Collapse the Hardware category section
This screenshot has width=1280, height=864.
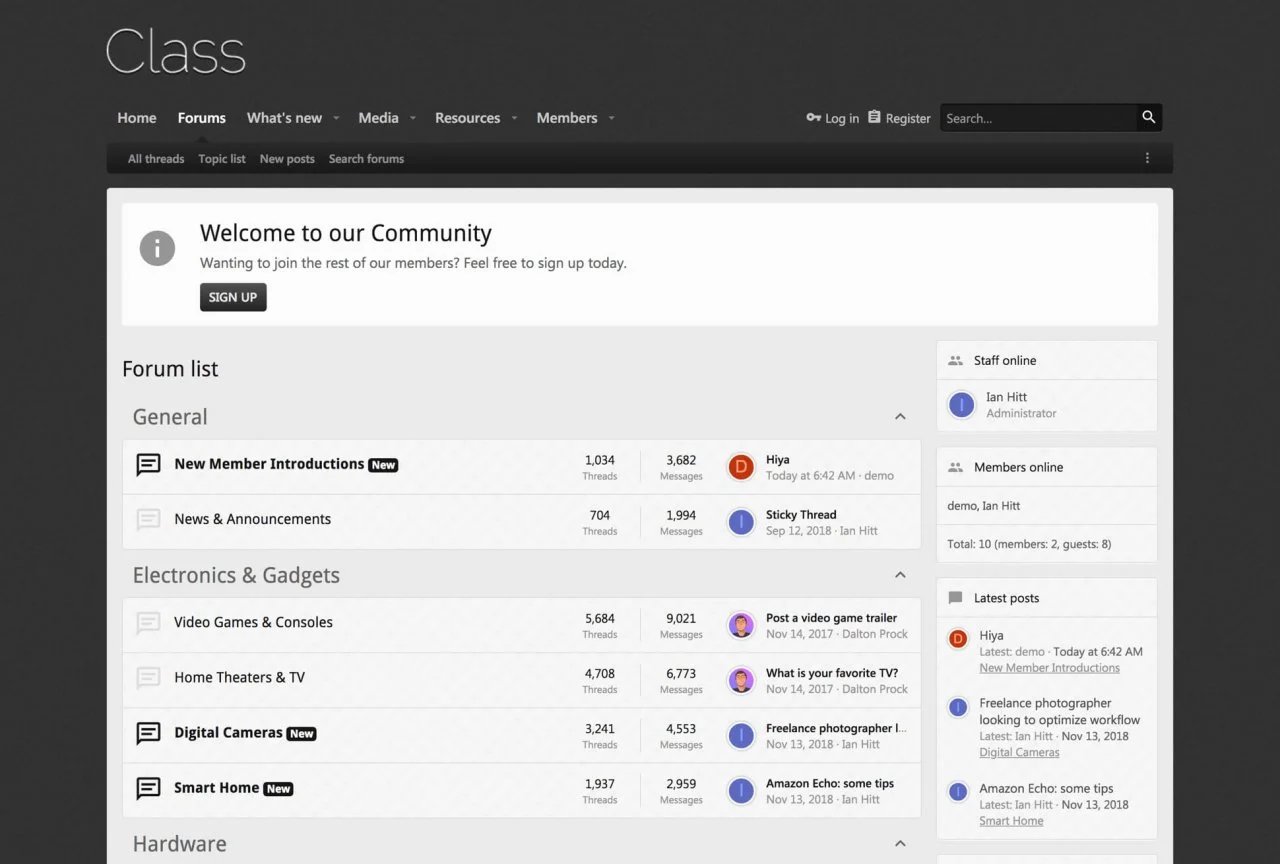[900, 844]
